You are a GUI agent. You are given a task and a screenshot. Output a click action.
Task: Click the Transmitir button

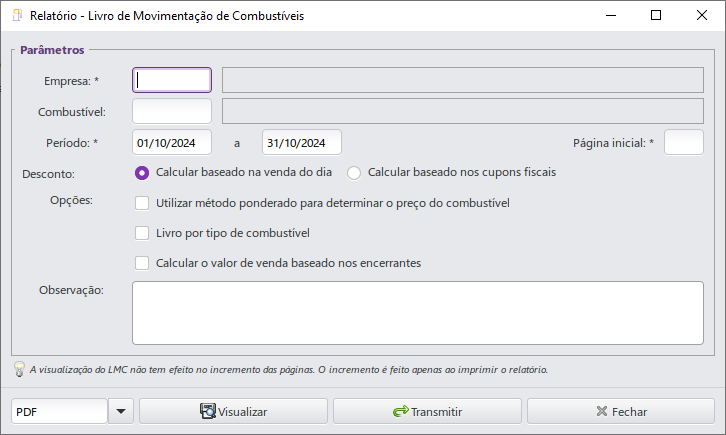pos(427,411)
